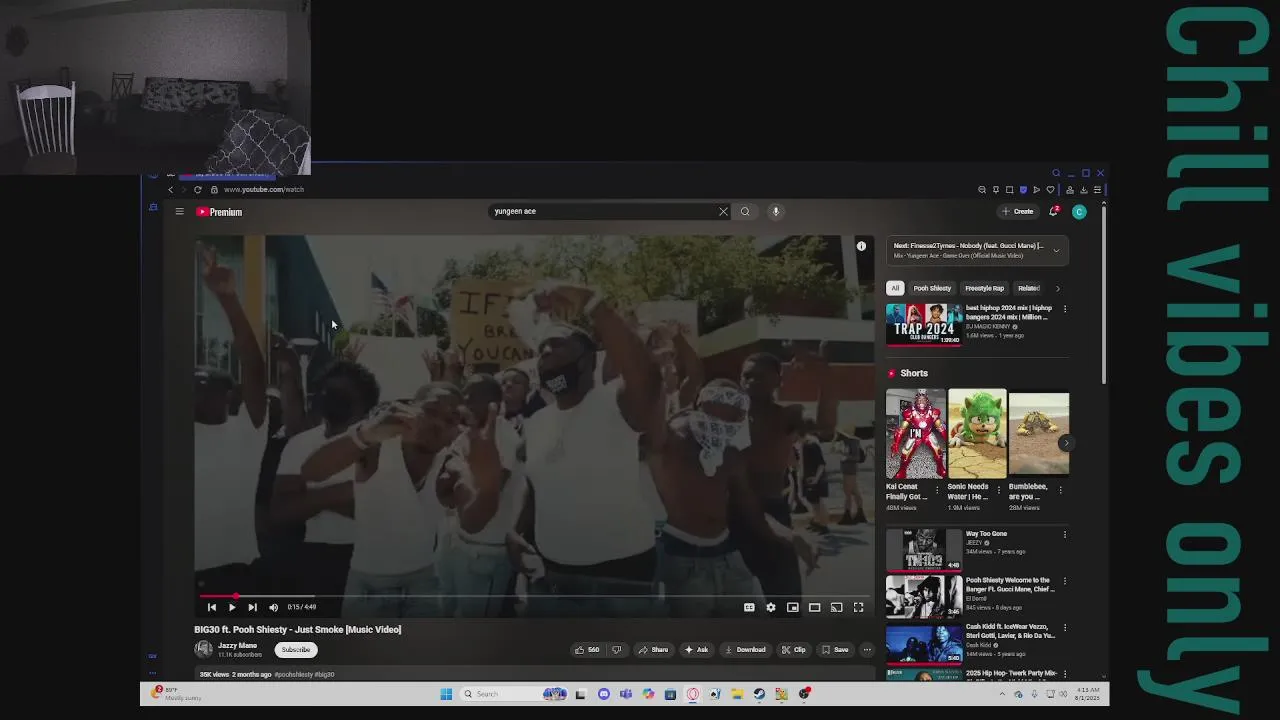The width and height of the screenshot is (1280, 720).
Task: Show next Shorts with the arrow
Action: point(1066,443)
